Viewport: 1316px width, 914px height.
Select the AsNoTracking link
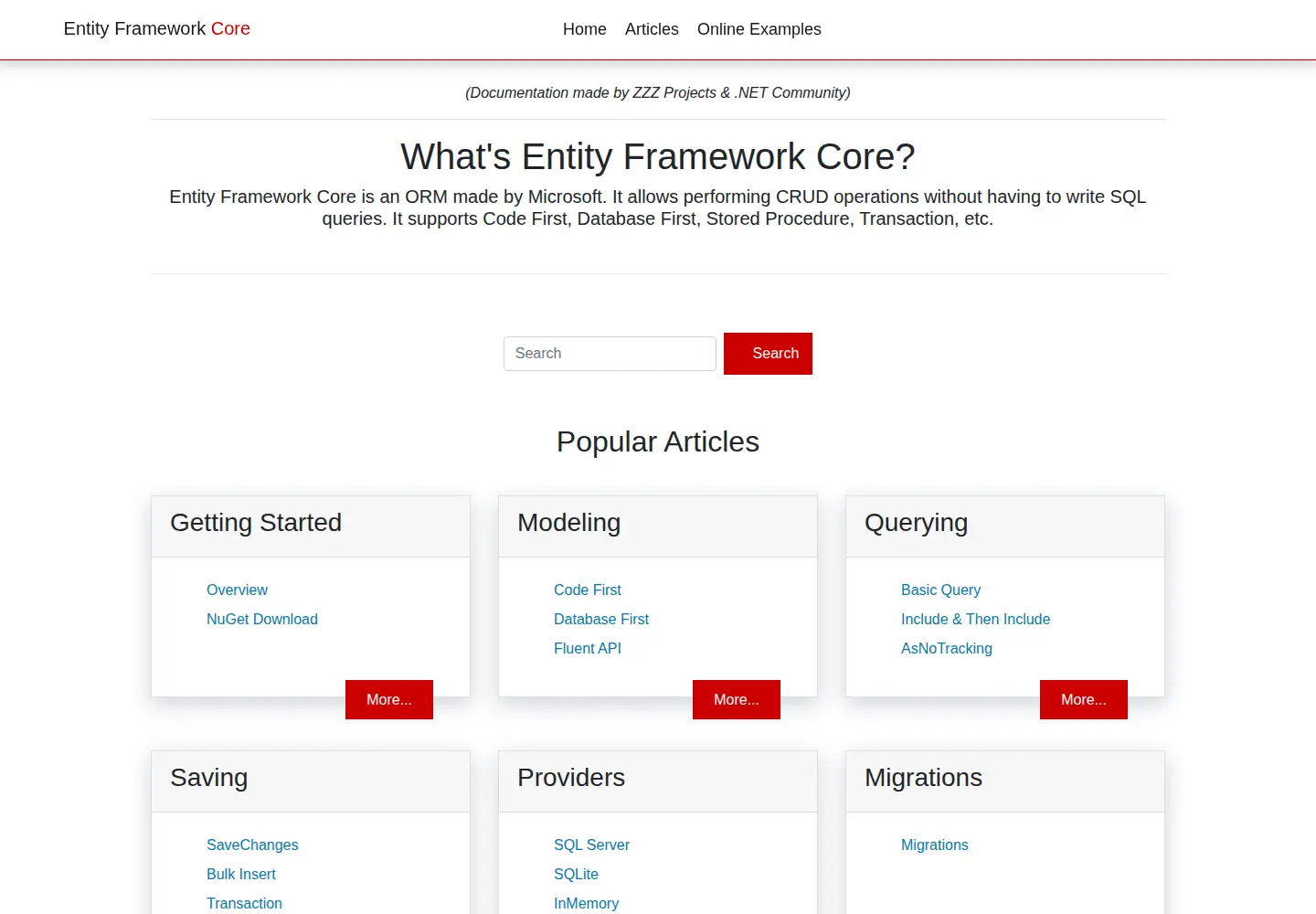pos(947,648)
